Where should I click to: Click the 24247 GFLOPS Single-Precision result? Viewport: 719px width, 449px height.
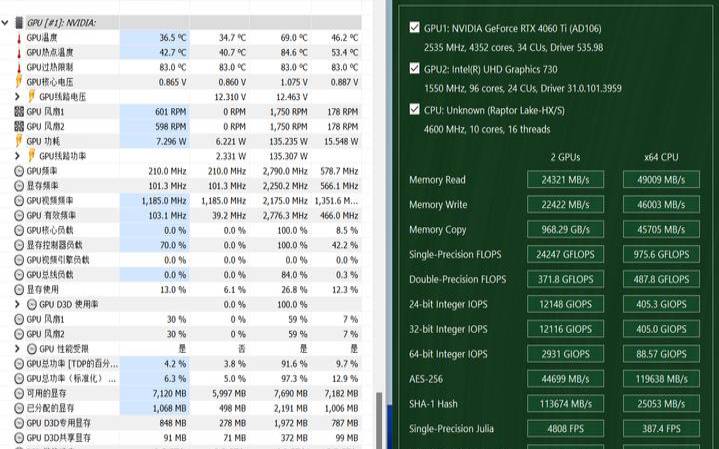click(x=565, y=254)
